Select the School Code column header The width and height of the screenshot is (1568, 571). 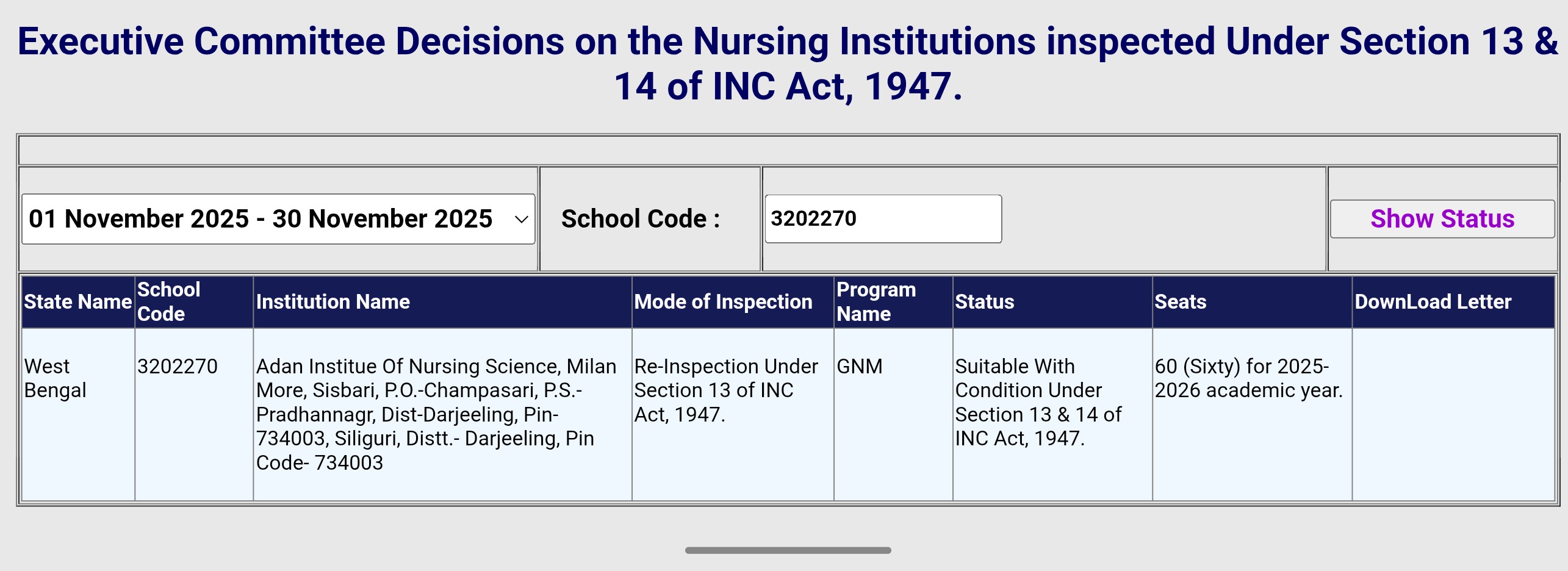[169, 302]
